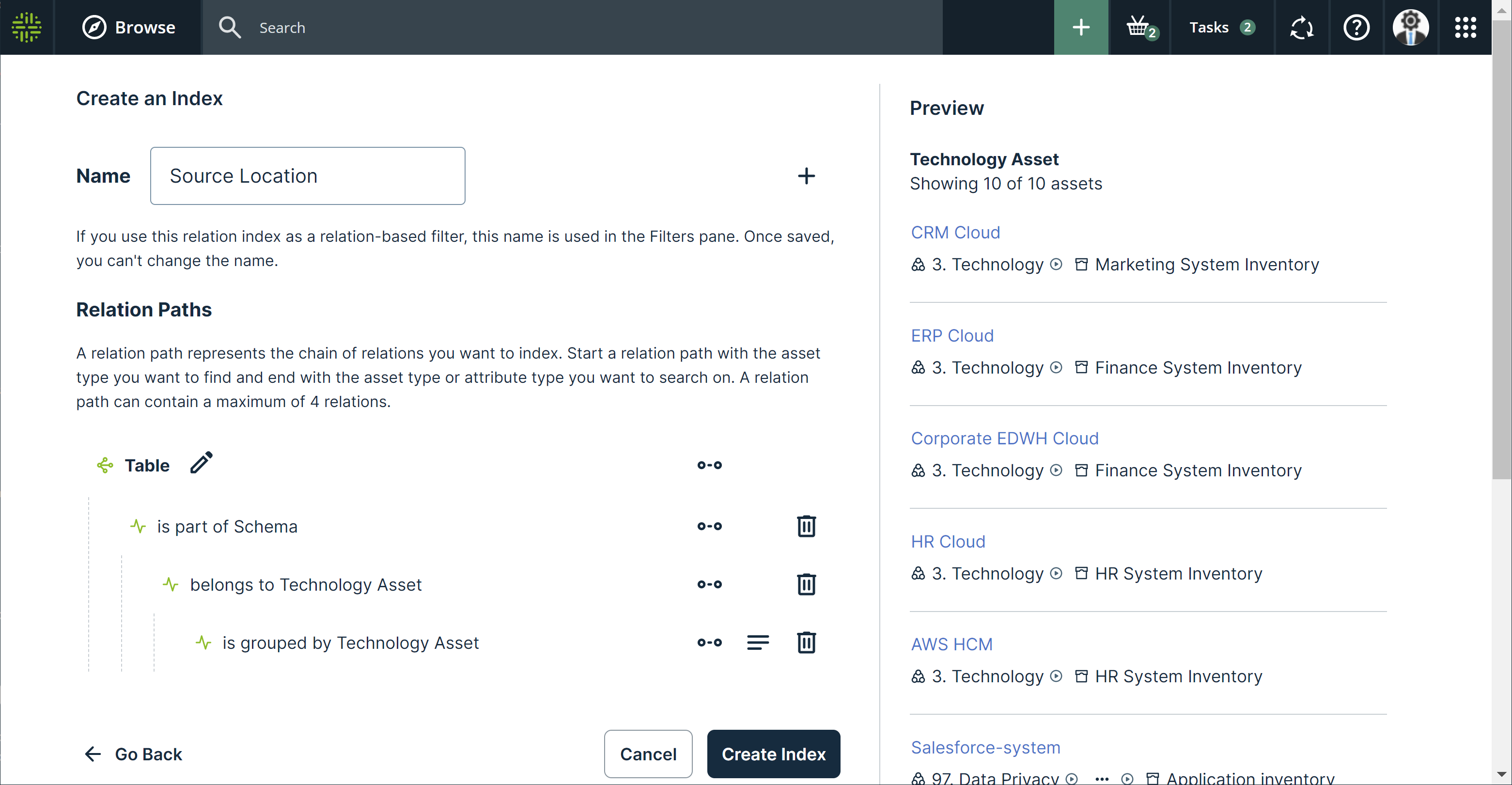Delete the 'is grouped by Technology Asset' relation
Screen dimensions: 1512x785
(806, 643)
